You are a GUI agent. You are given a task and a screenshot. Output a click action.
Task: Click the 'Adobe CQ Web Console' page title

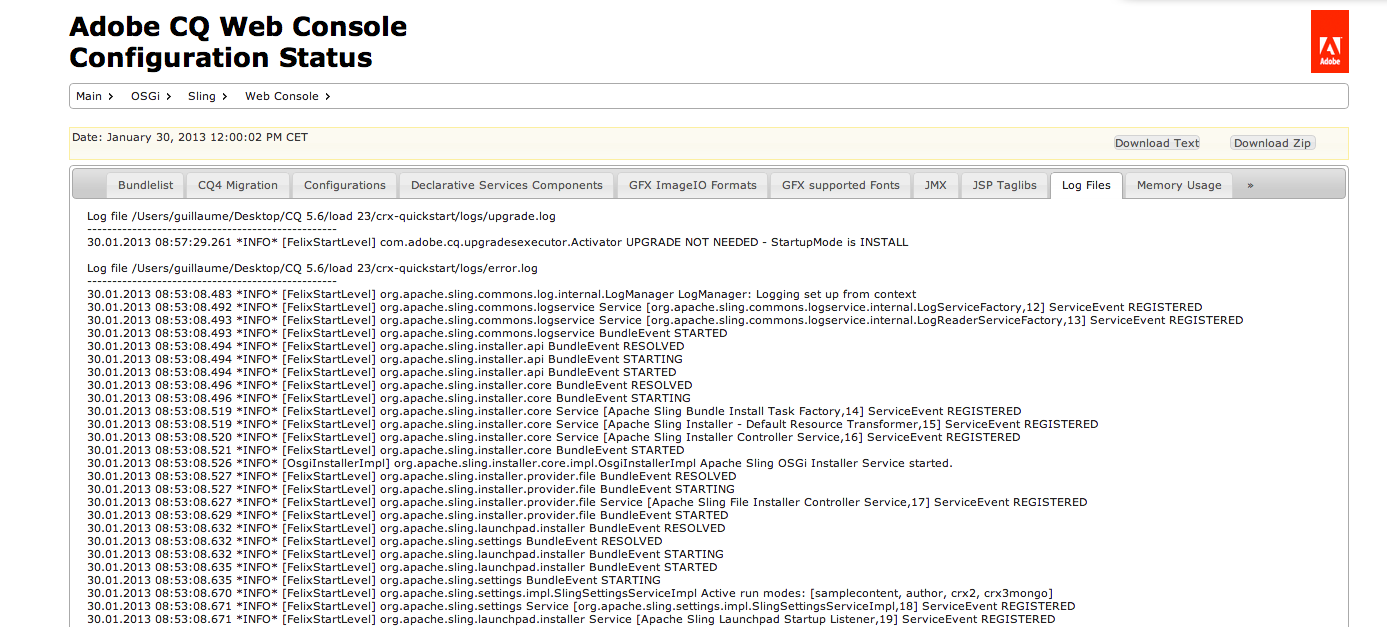(x=238, y=26)
